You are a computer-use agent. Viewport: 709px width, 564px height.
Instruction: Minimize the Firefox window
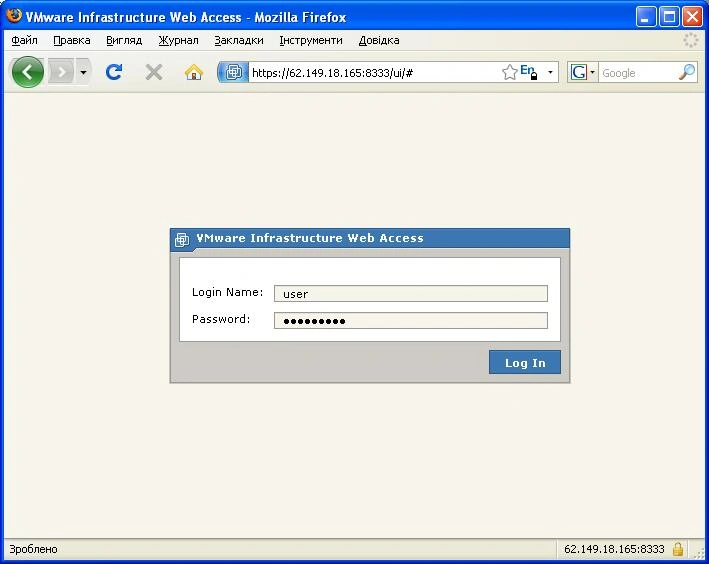coord(646,17)
